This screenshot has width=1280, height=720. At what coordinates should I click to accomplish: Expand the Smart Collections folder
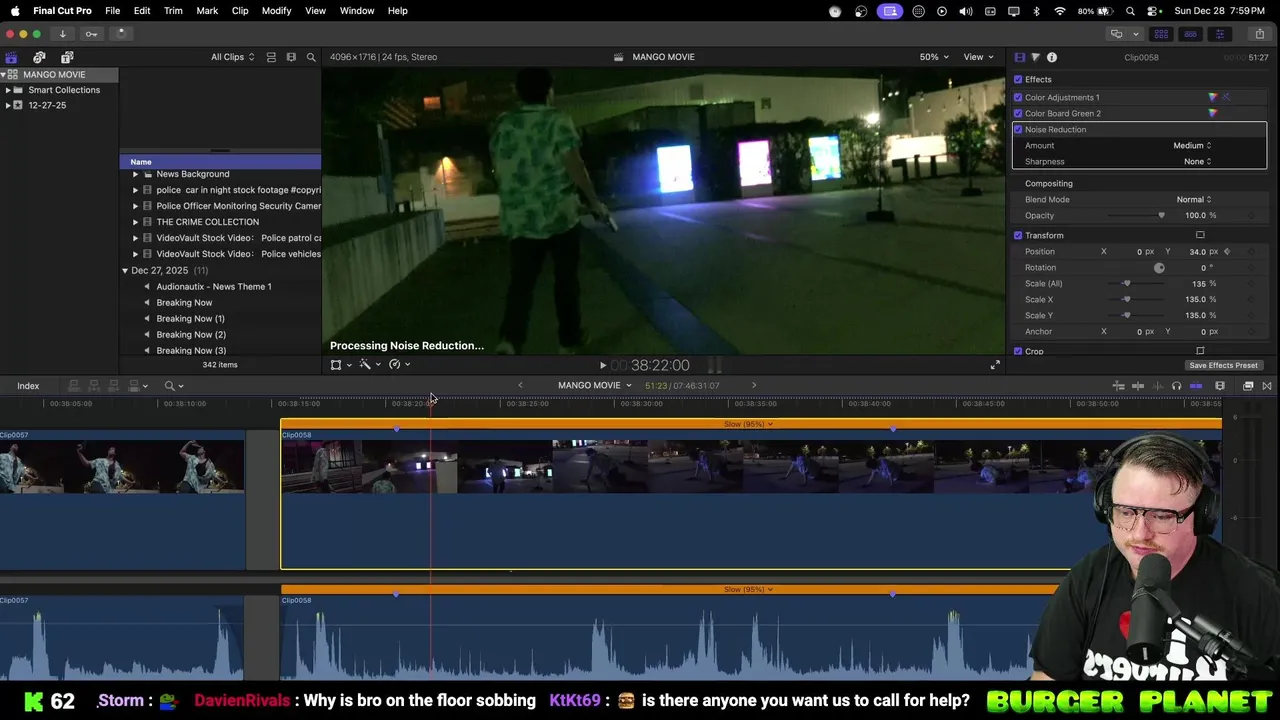(x=8, y=90)
